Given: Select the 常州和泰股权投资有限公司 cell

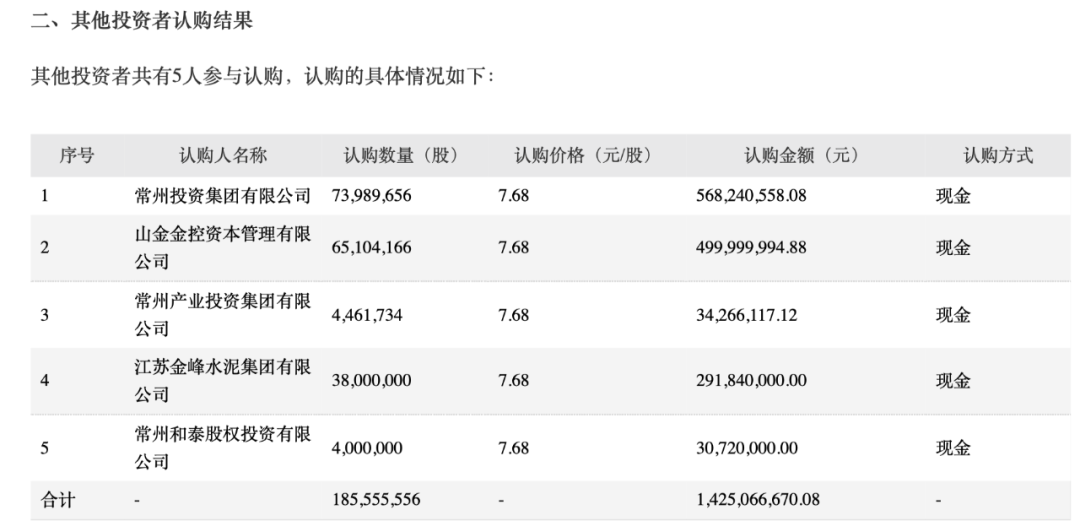Looking at the screenshot, I should click(223, 447).
